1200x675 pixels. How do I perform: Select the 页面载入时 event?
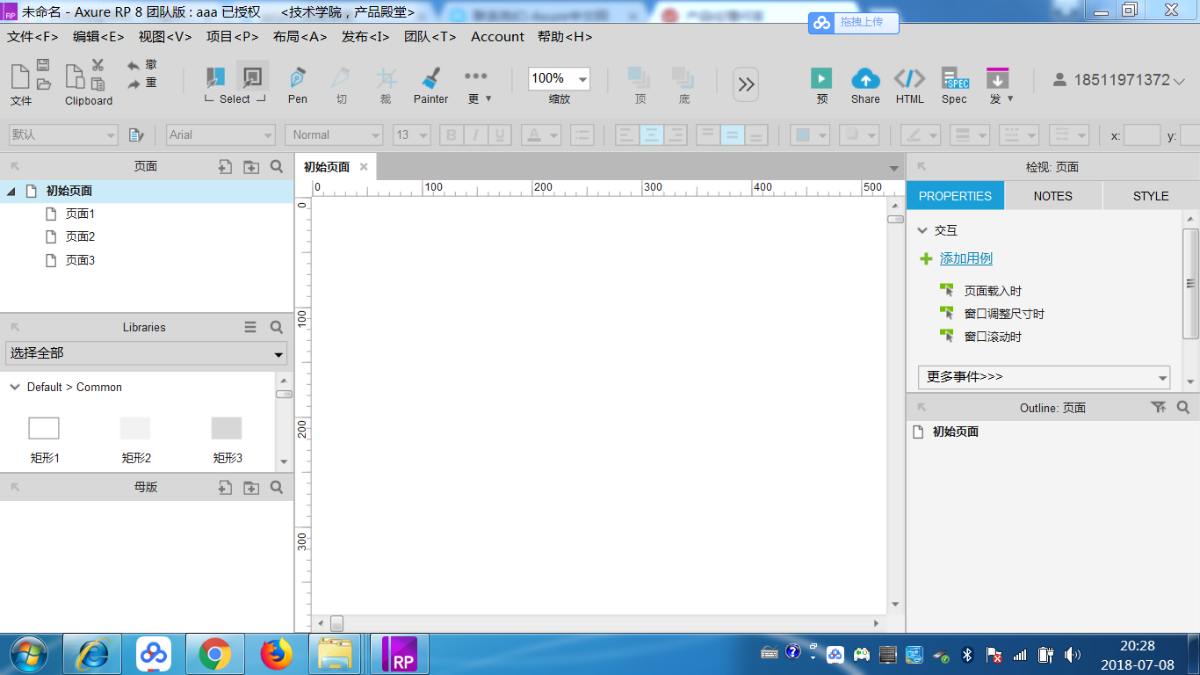coord(993,291)
